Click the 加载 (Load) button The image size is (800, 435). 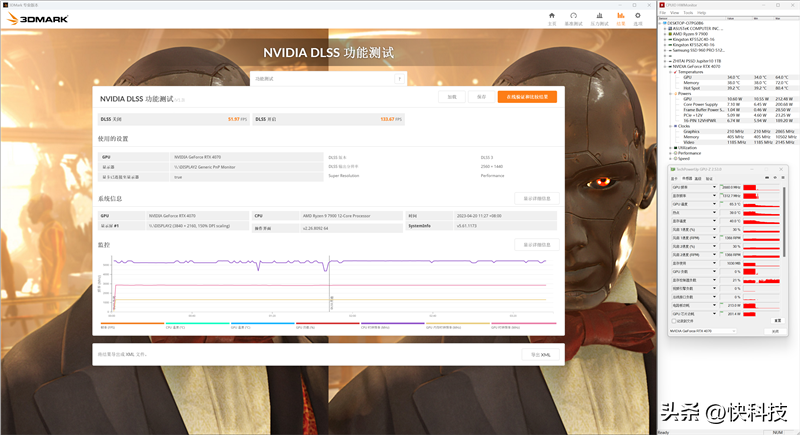click(452, 97)
